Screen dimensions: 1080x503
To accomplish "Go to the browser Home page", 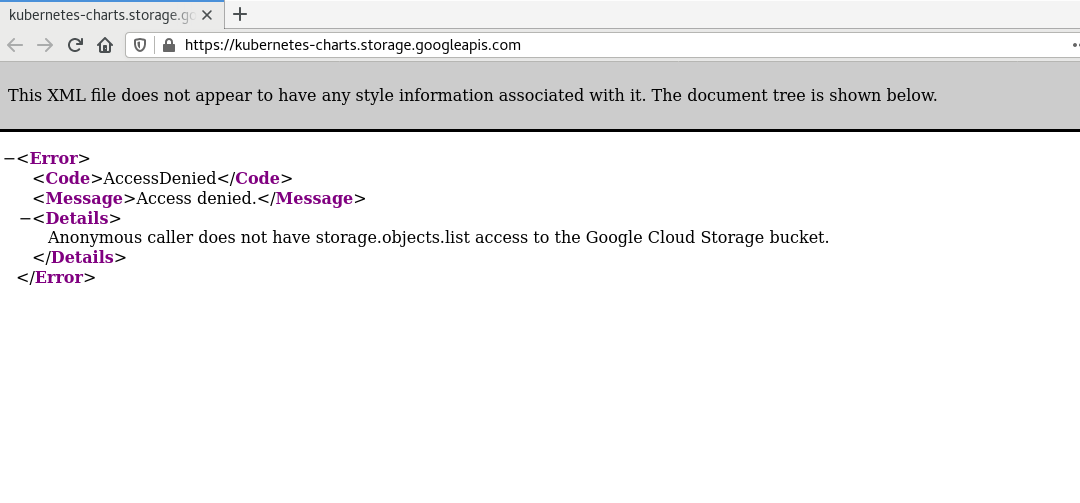I will tap(105, 45).
